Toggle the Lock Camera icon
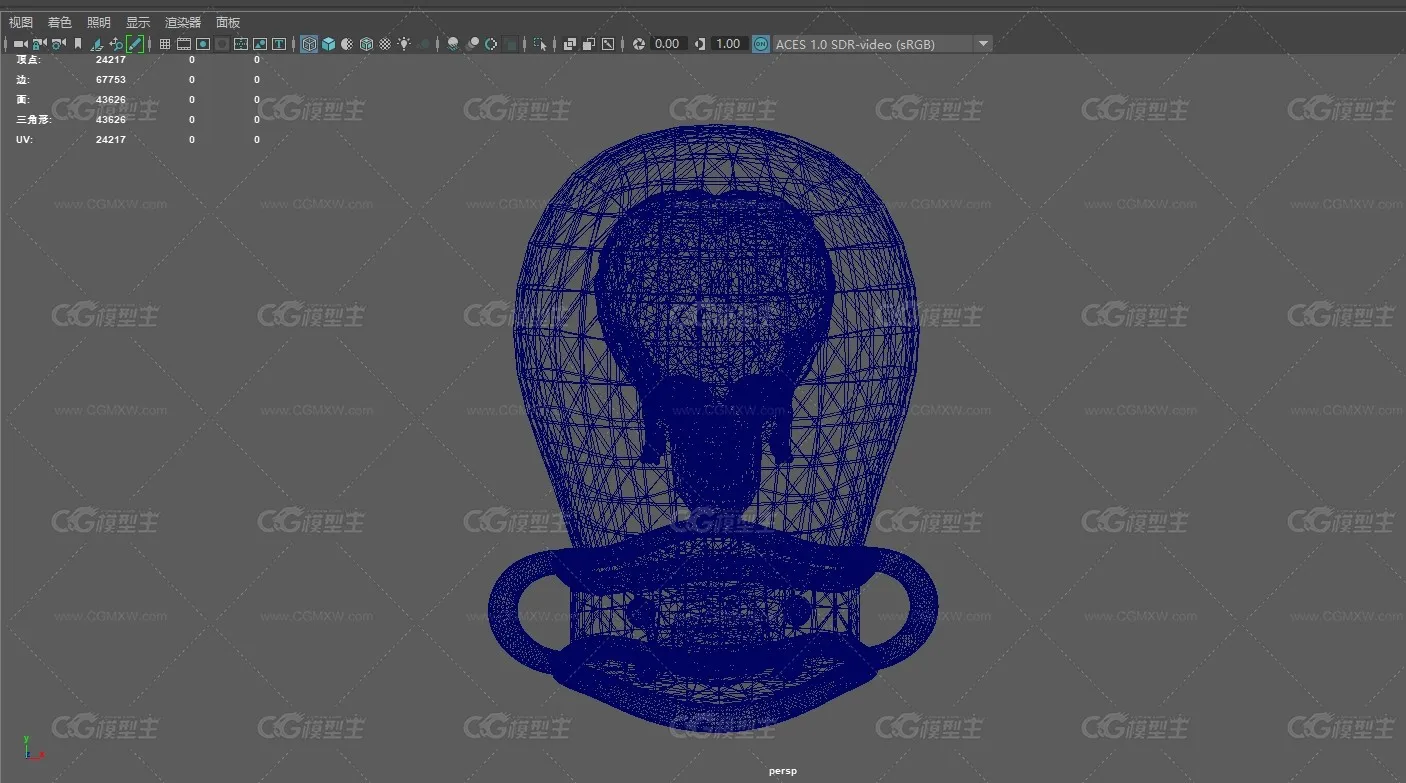Viewport: 1406px width, 783px height. click(38, 44)
